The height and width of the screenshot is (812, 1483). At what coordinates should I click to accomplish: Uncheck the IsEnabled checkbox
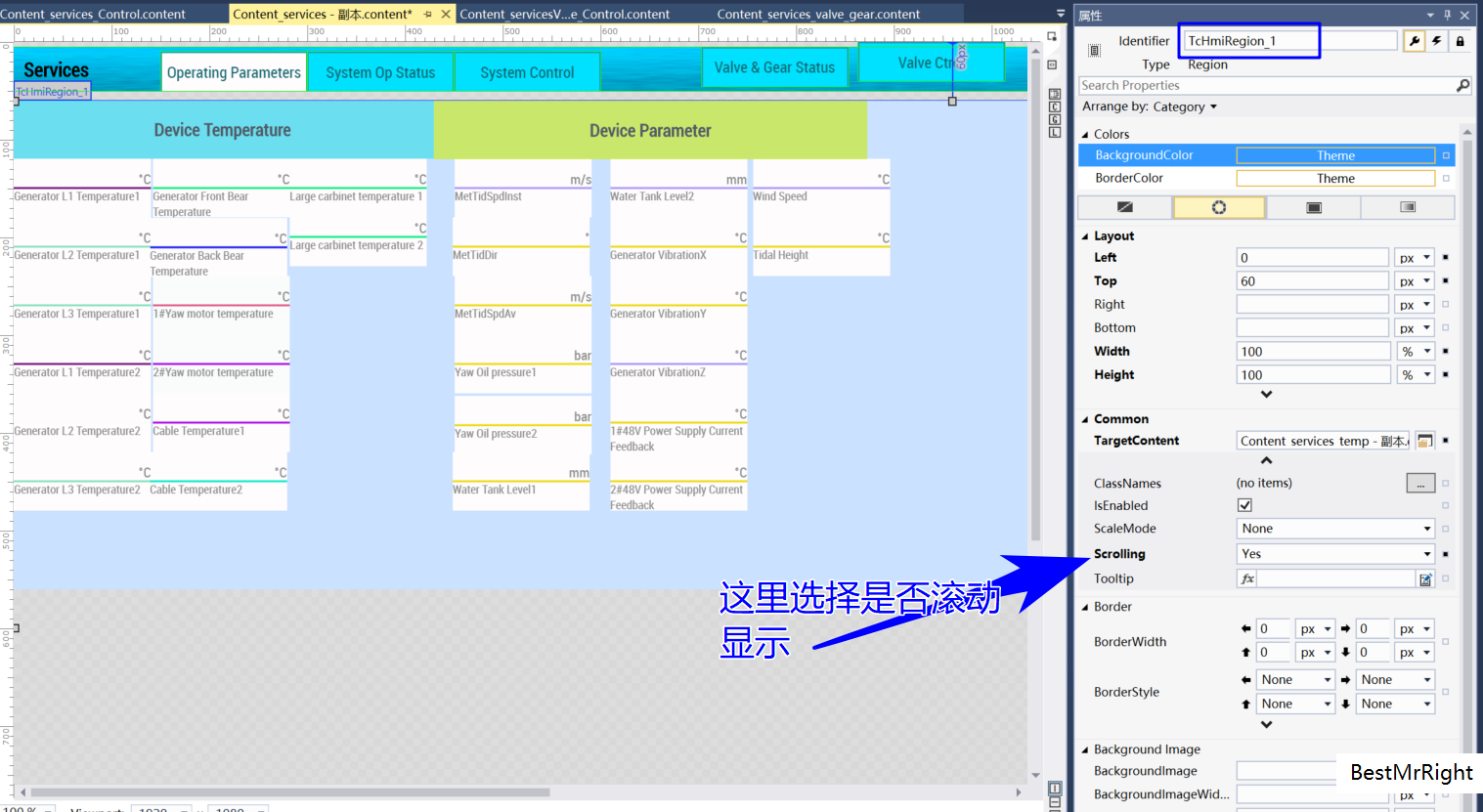[x=1244, y=505]
